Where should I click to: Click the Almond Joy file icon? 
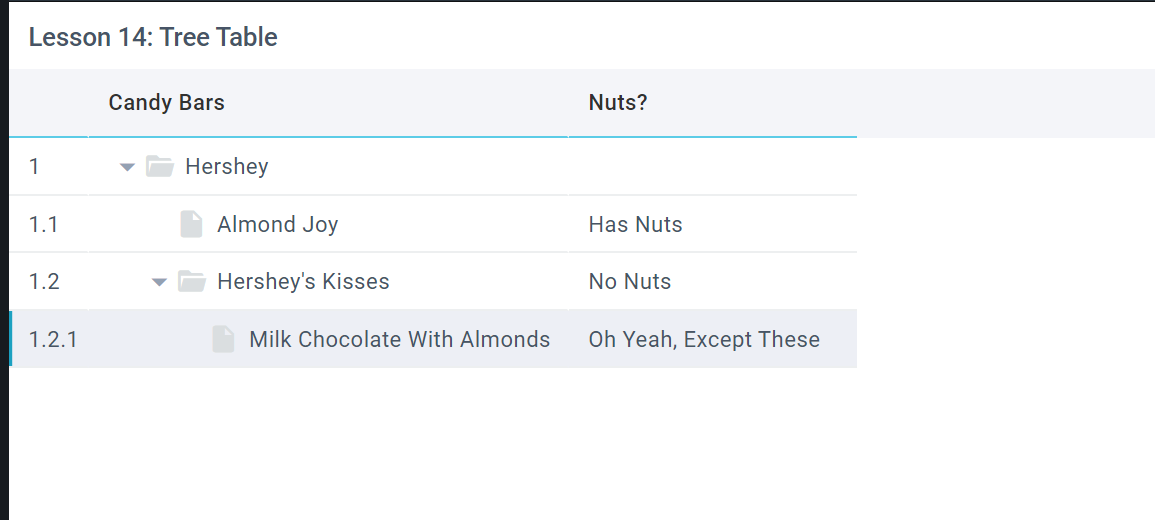191,224
